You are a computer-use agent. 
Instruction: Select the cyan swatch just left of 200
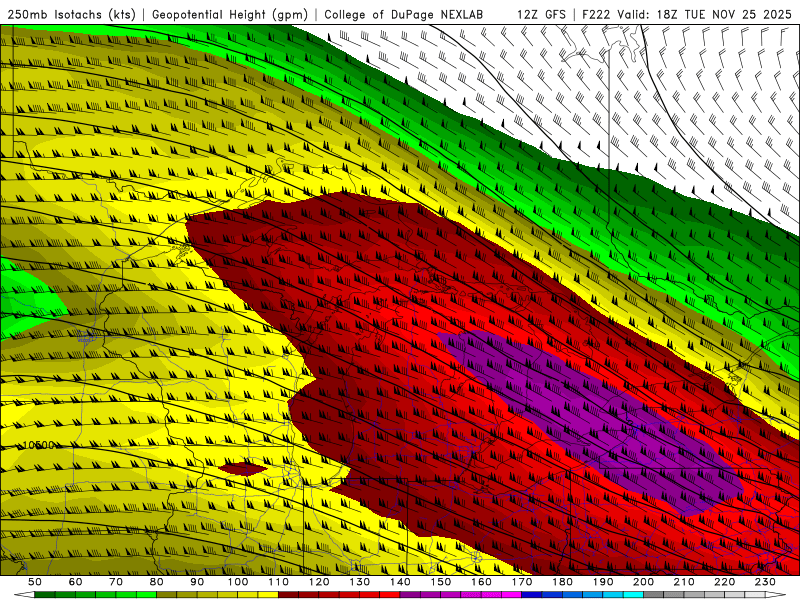pos(634,595)
